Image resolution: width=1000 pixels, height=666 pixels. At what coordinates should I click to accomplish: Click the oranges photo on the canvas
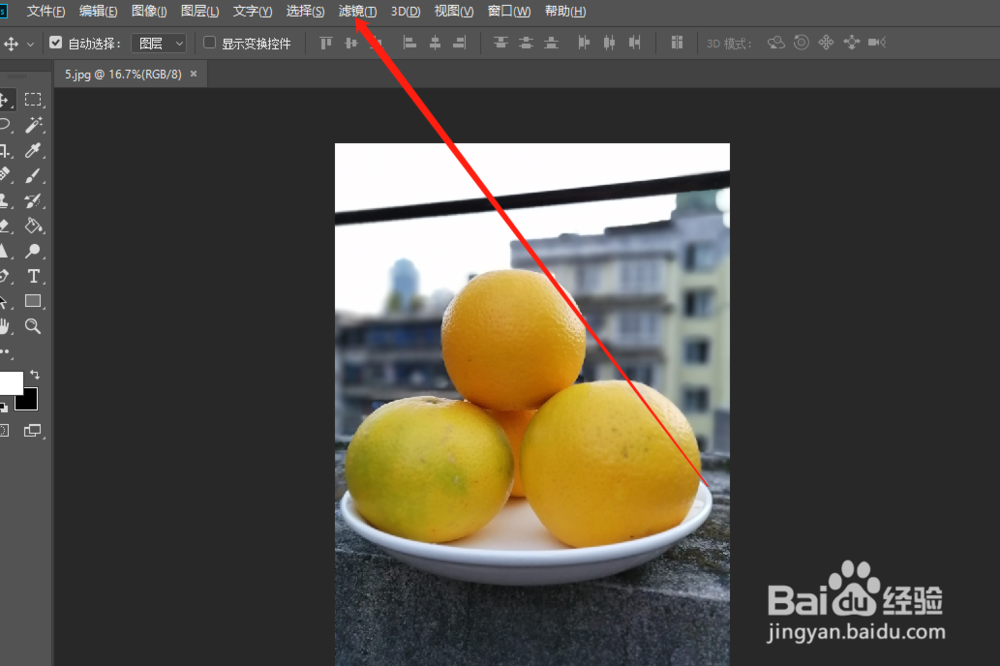(533, 404)
